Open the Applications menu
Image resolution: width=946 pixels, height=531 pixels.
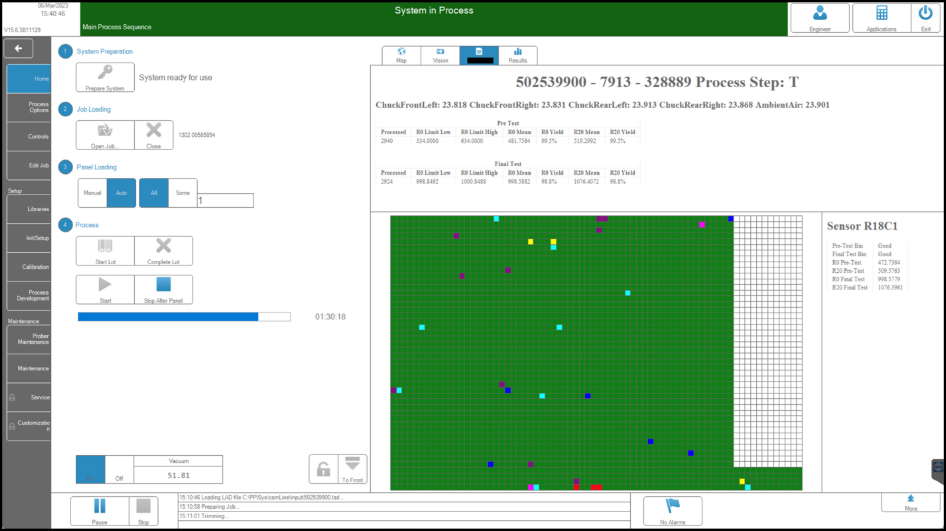pyautogui.click(x=881, y=18)
